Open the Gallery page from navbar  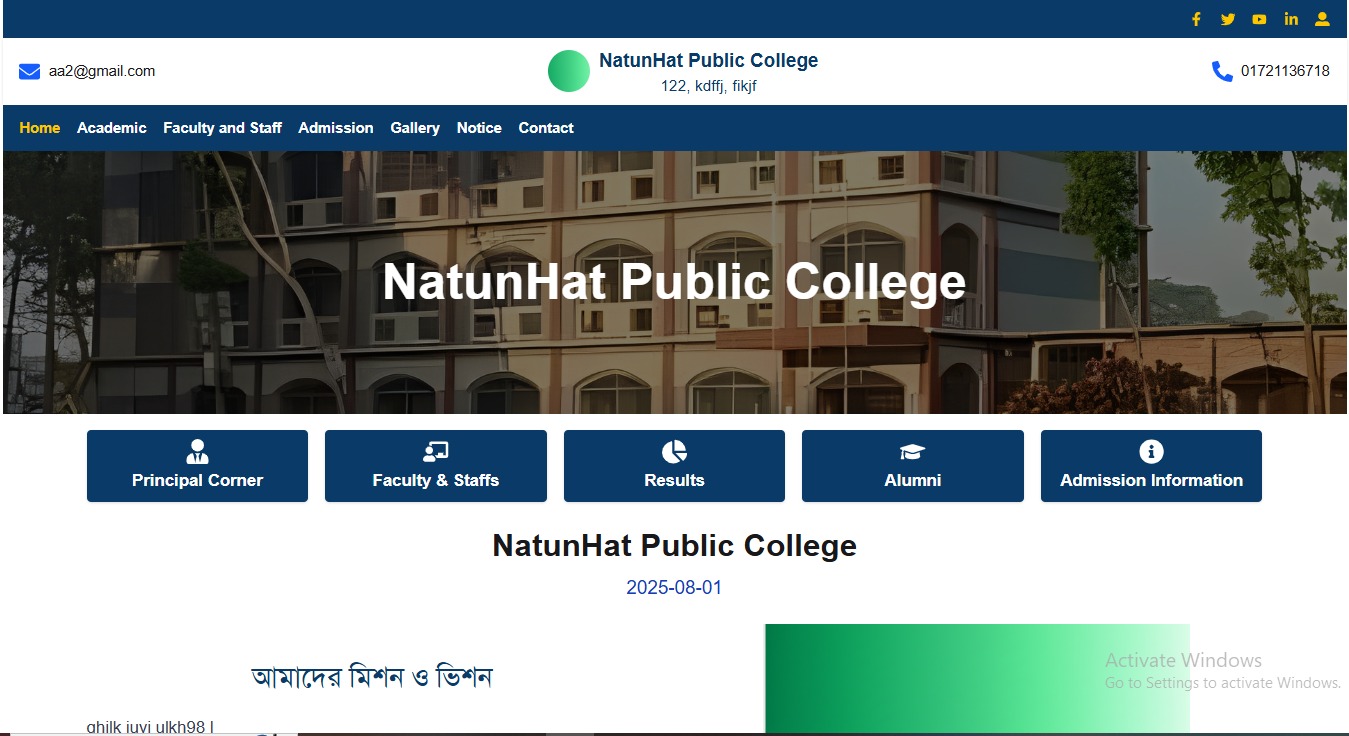[x=415, y=128]
